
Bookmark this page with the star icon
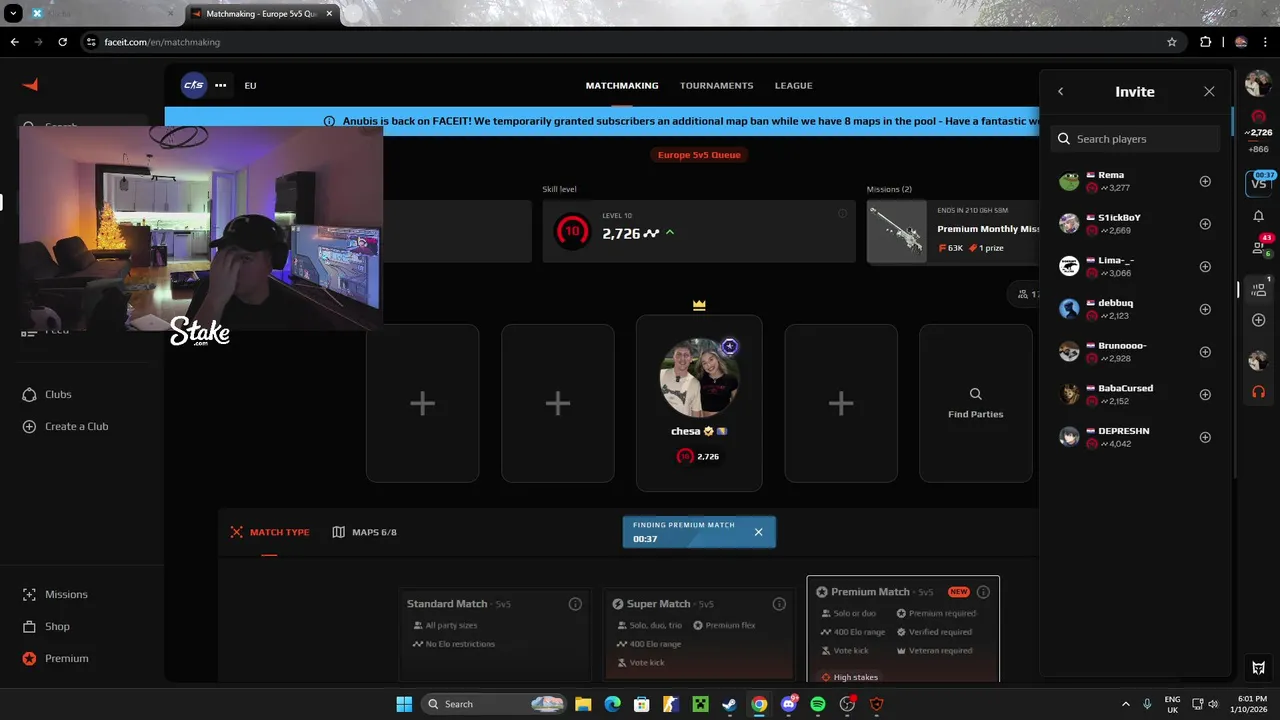1172,42
